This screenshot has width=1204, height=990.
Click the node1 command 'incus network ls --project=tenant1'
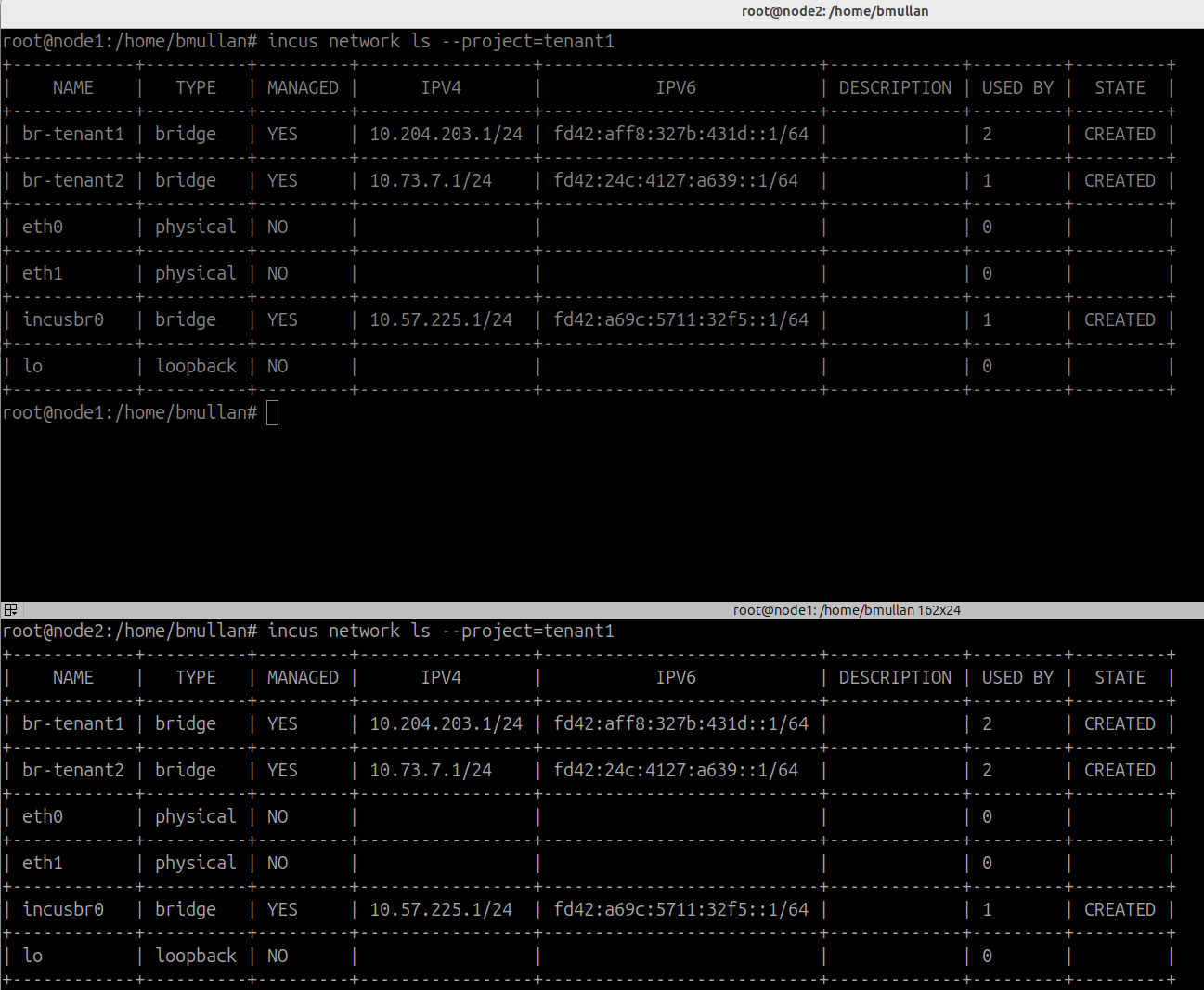pos(441,41)
